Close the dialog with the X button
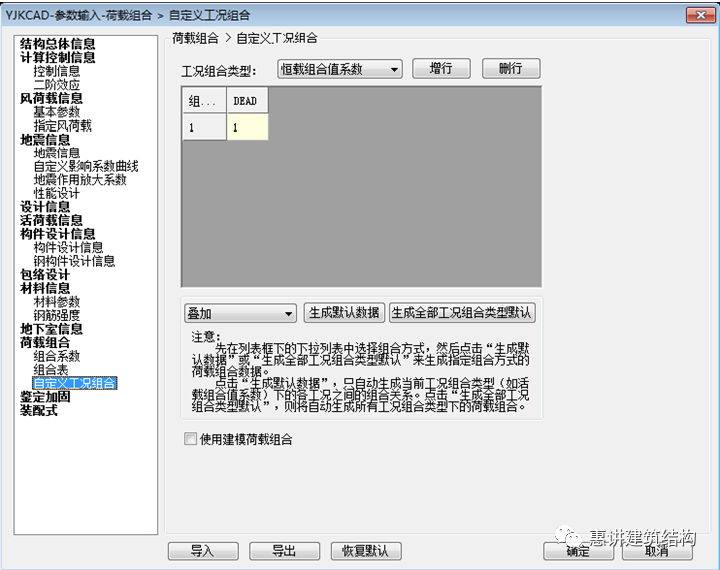The image size is (720, 570). (701, 15)
